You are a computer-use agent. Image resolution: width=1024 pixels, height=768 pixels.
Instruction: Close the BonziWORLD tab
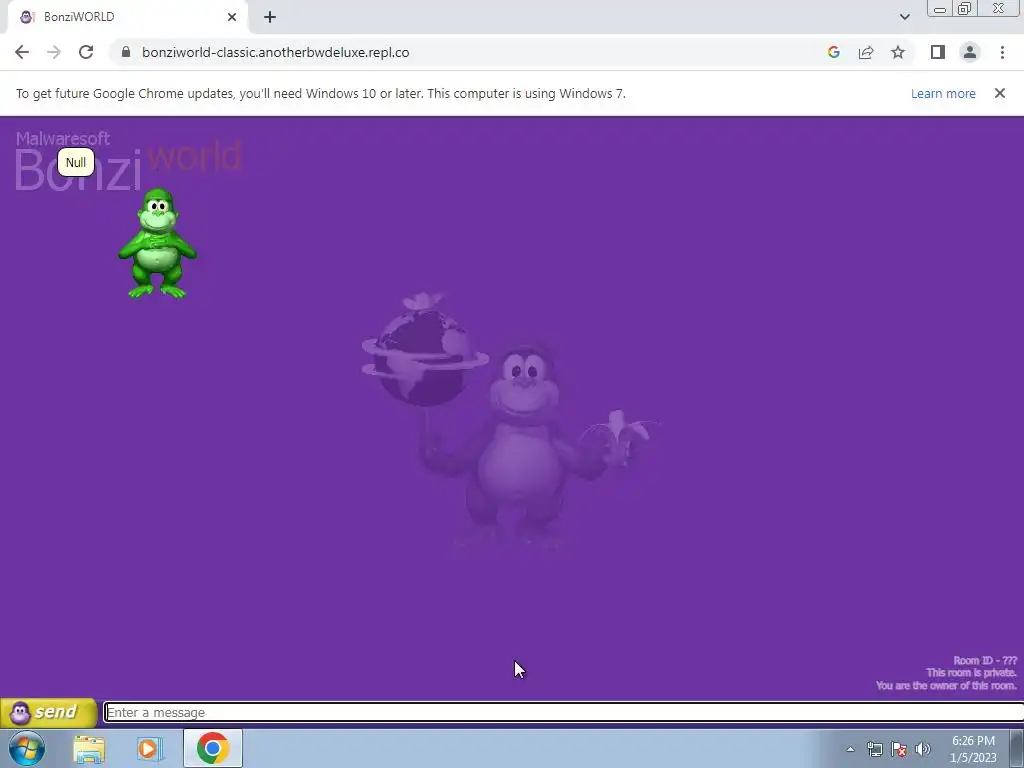pos(232,17)
